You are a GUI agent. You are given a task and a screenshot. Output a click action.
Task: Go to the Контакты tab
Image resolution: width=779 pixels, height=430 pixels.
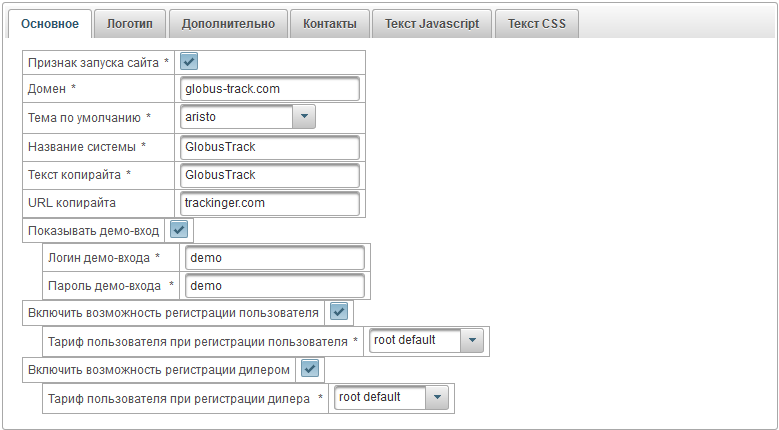[x=329, y=24]
